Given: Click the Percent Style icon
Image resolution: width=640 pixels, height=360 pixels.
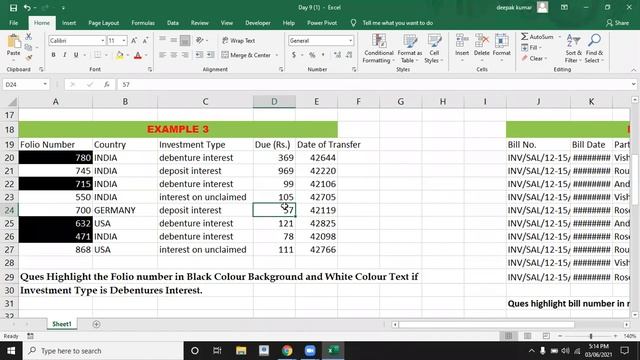Looking at the screenshot, I should pyautogui.click(x=312, y=55).
